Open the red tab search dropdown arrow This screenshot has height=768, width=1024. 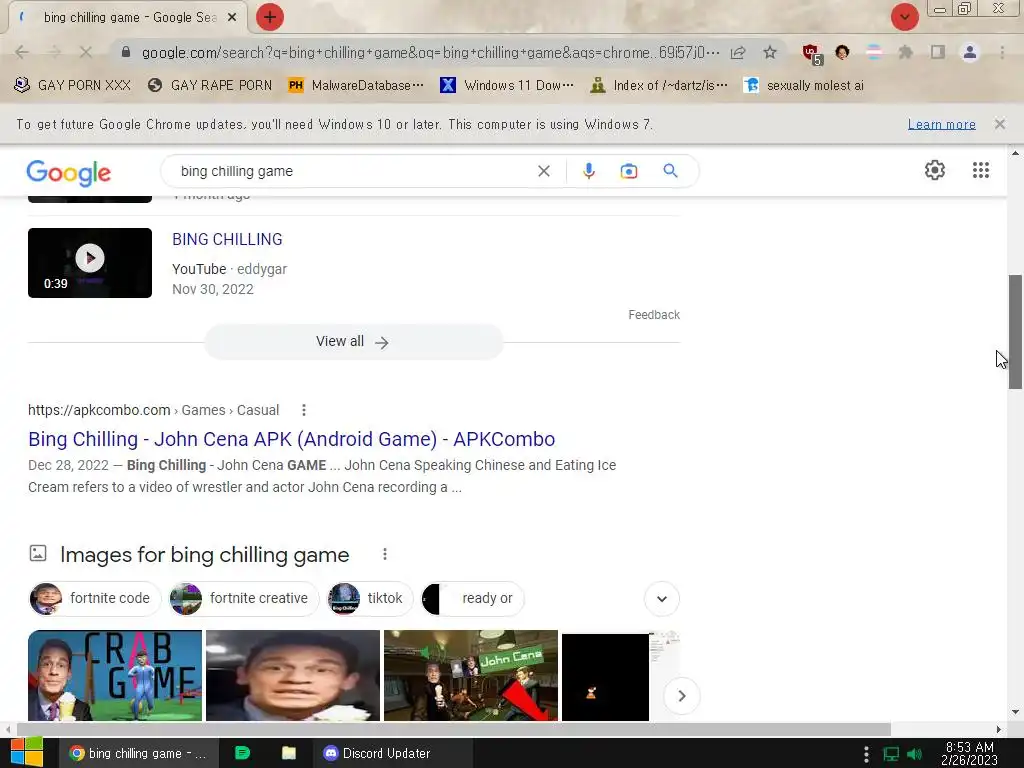point(904,17)
